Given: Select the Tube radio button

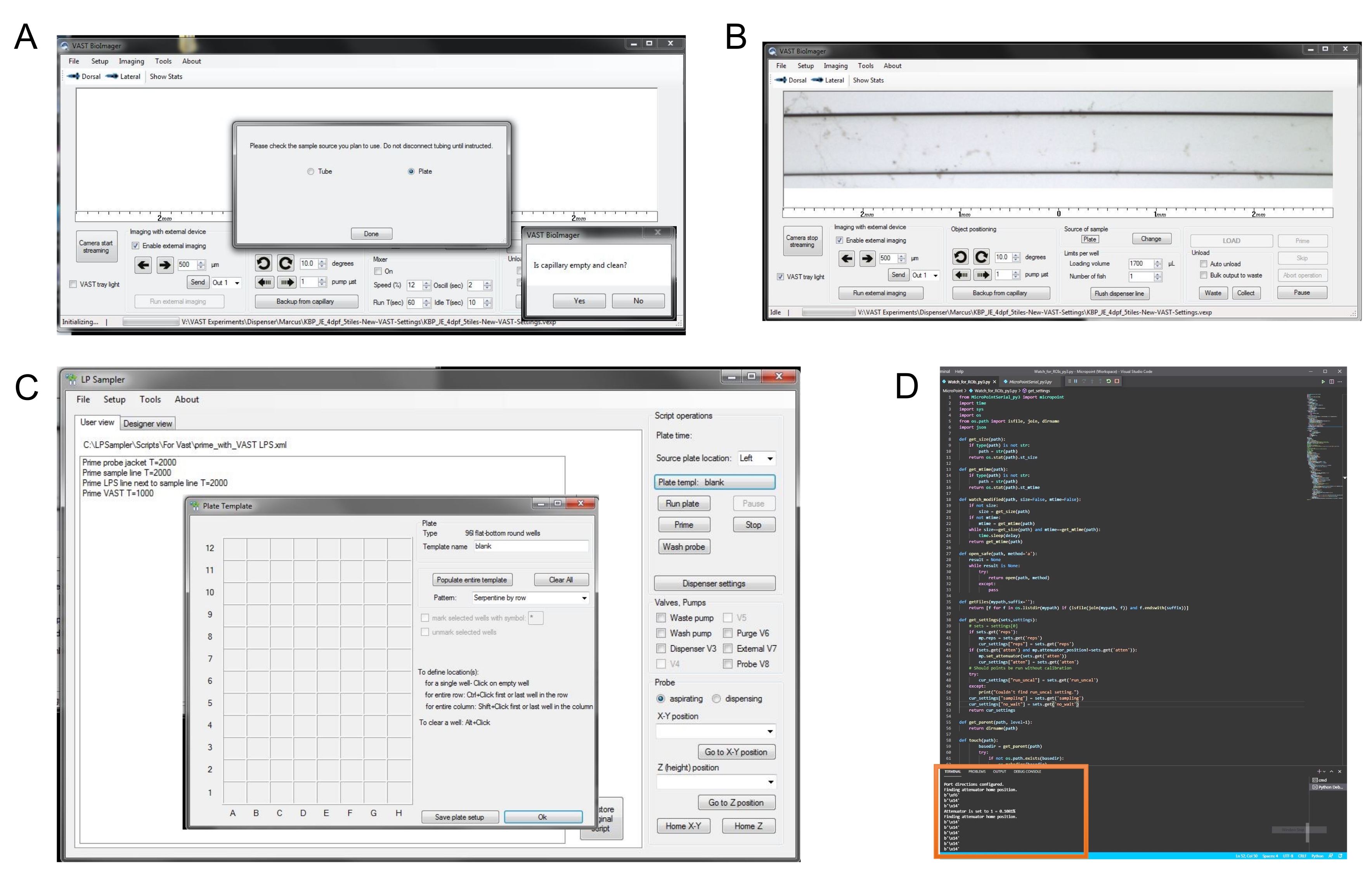Looking at the screenshot, I should [311, 172].
